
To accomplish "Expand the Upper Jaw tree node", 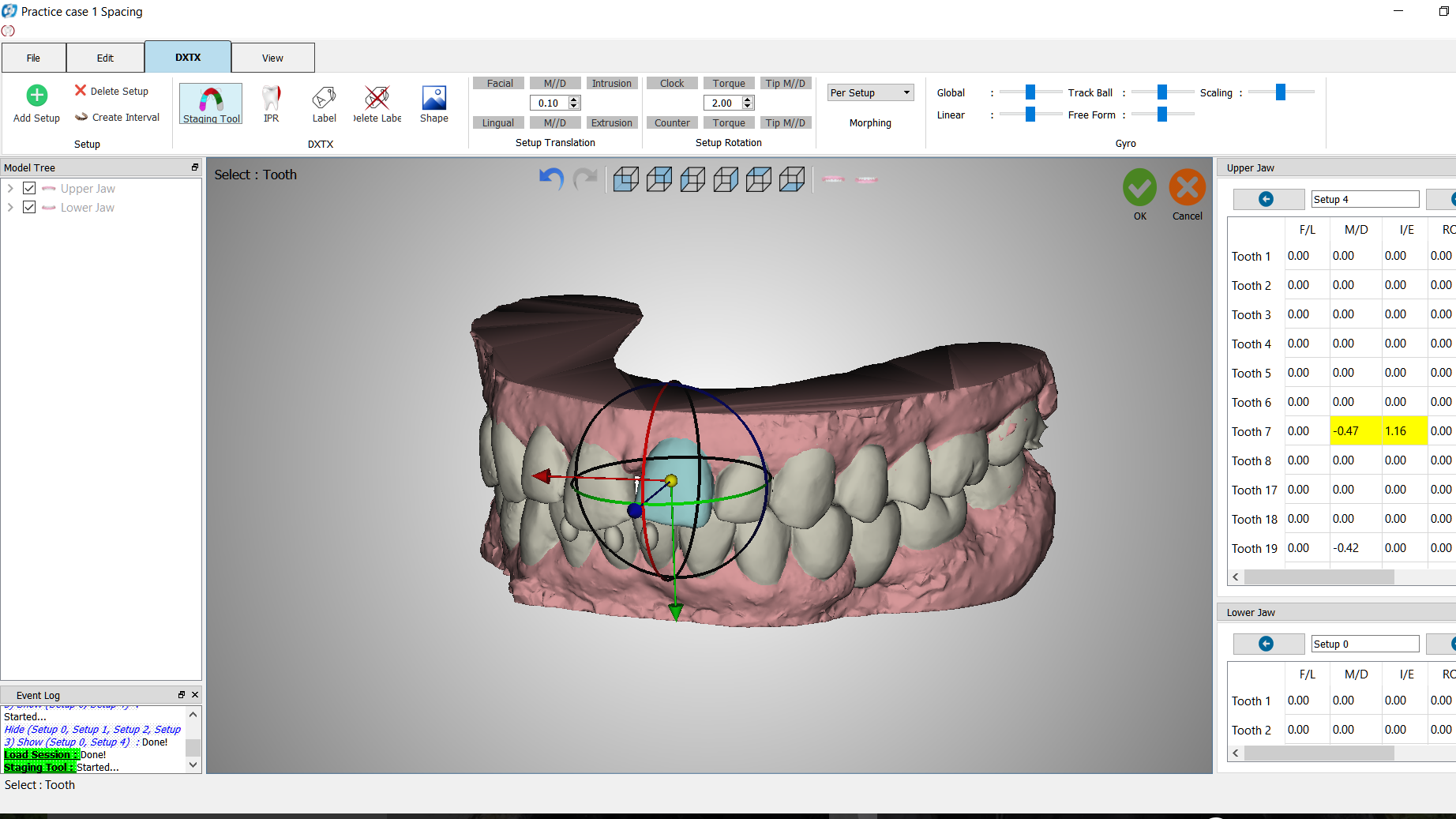I will (x=10, y=189).
